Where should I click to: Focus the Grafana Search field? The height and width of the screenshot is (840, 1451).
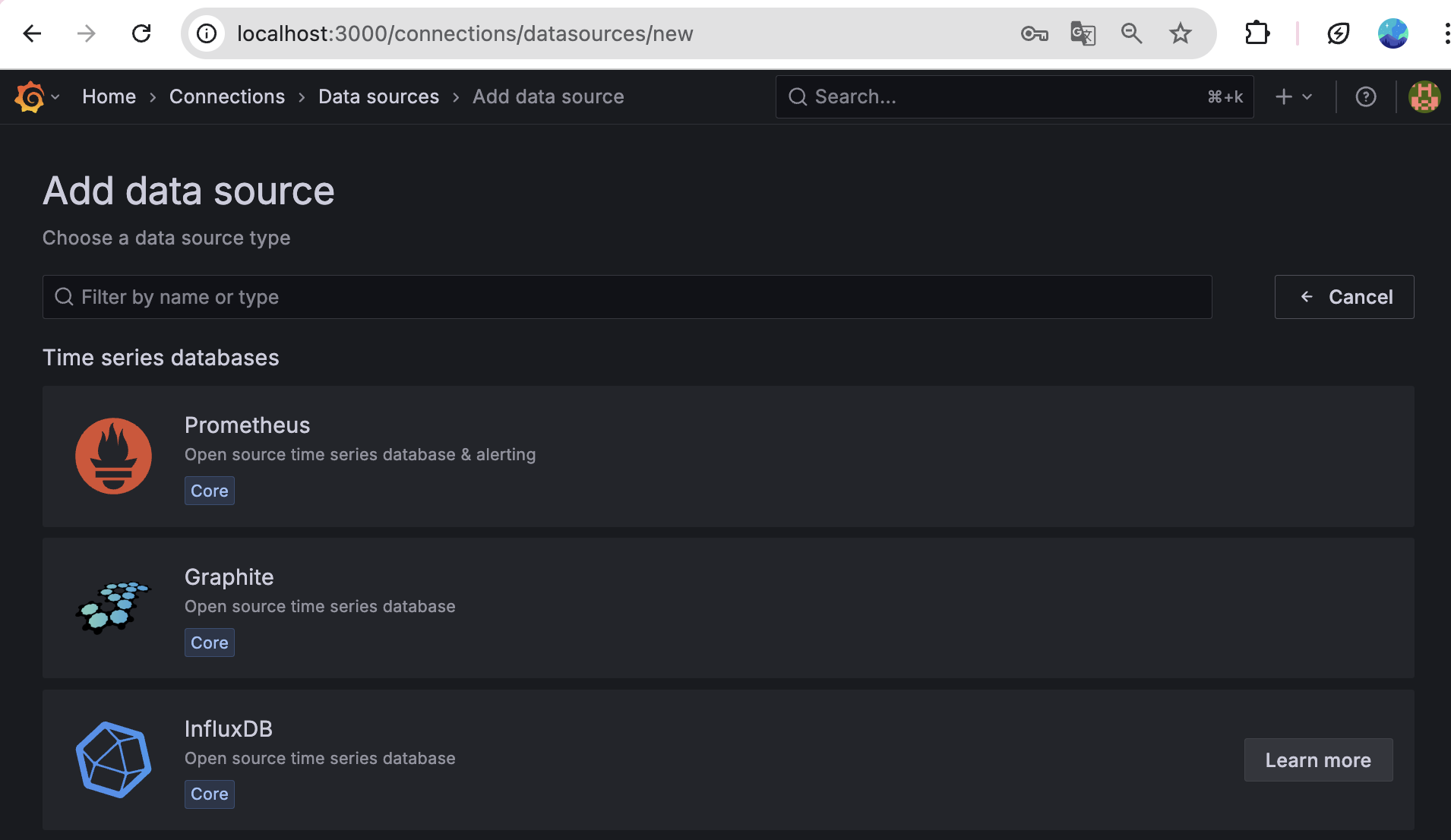coord(1014,97)
